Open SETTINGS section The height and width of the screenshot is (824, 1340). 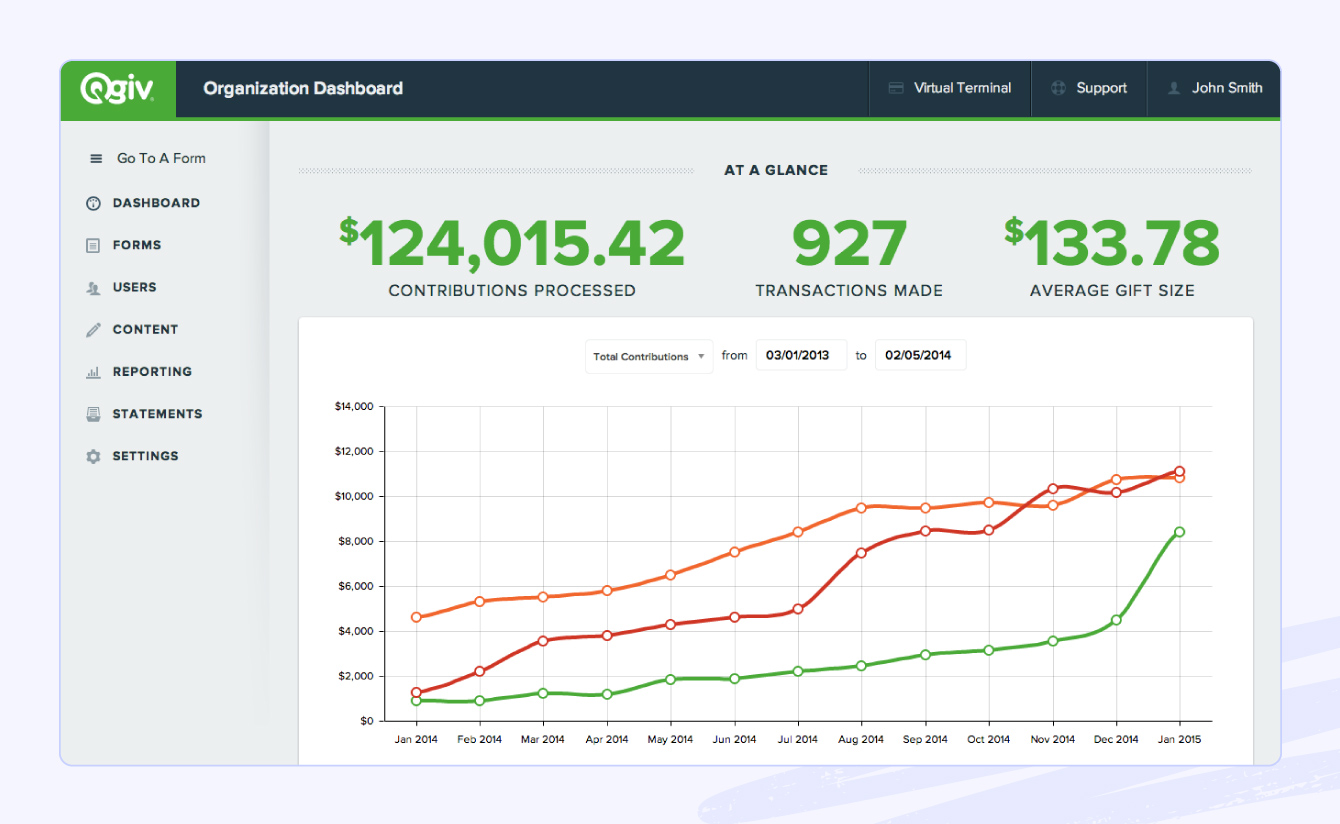click(145, 456)
